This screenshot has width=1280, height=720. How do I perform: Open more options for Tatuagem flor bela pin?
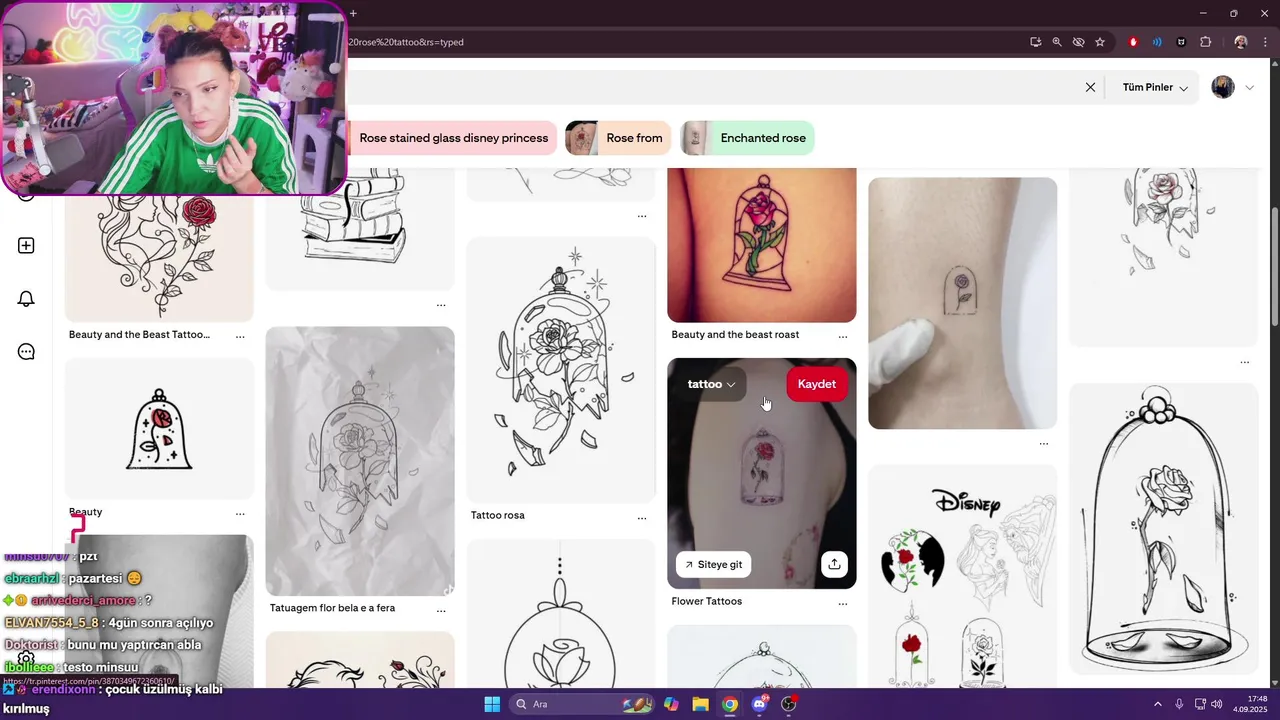441,610
